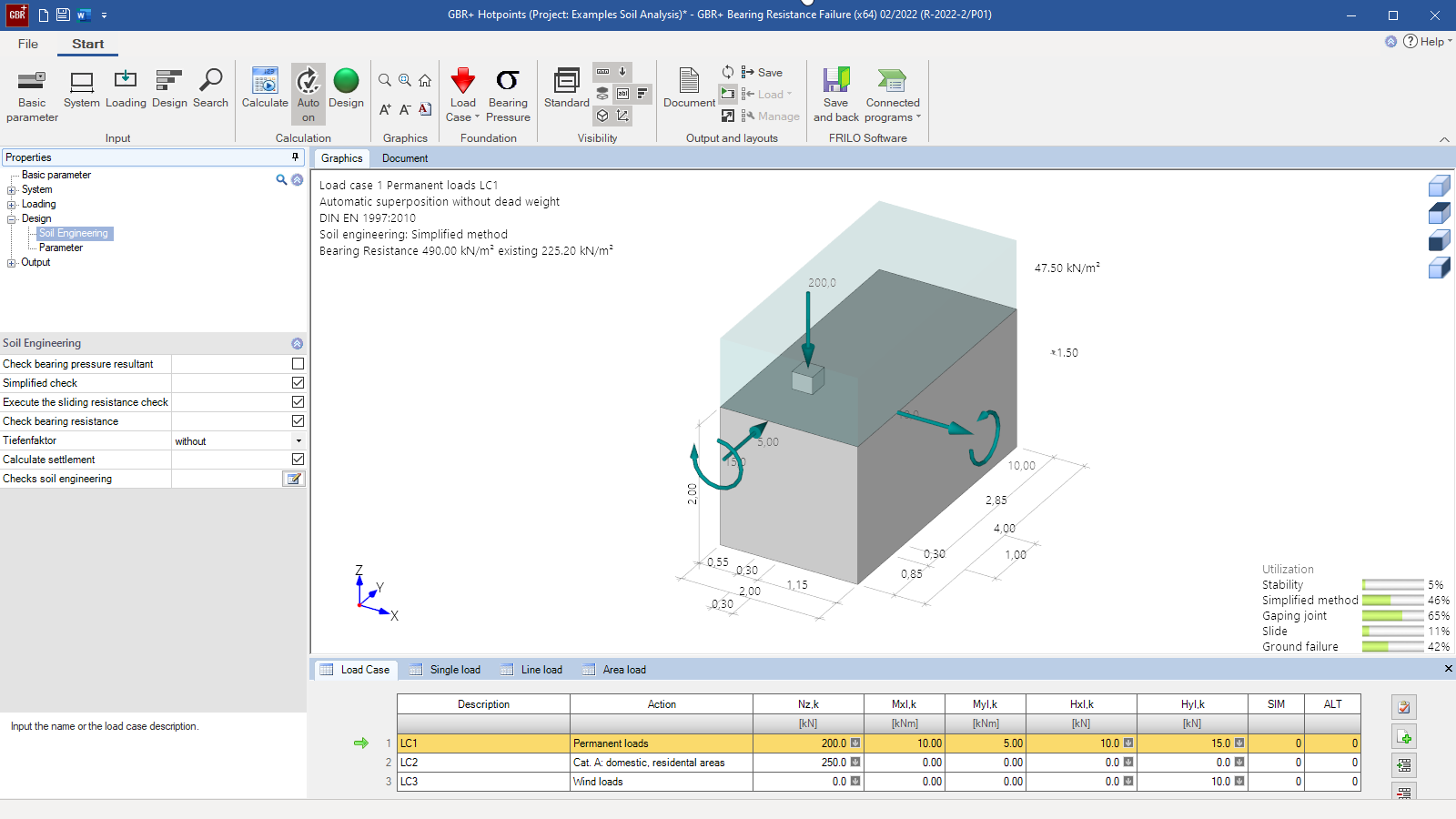This screenshot has height=819, width=1456.
Task: Toggle Execute the sliding resistance check
Action: 298,402
